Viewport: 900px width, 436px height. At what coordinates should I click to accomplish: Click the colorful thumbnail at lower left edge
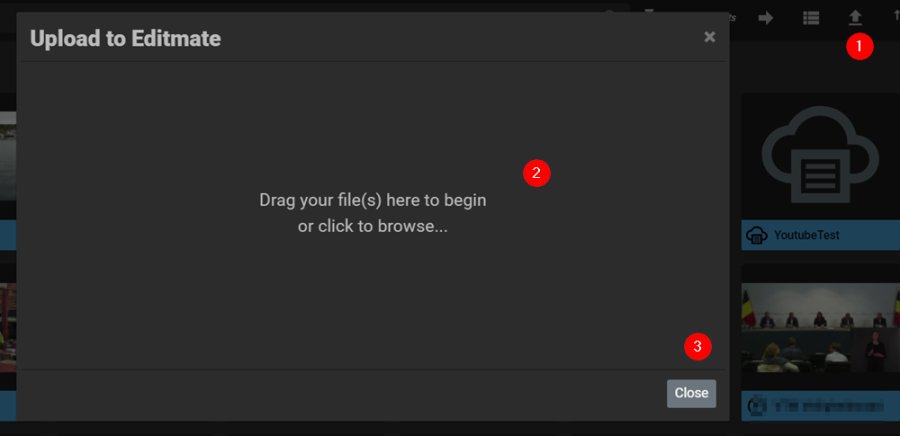click(x=8, y=327)
